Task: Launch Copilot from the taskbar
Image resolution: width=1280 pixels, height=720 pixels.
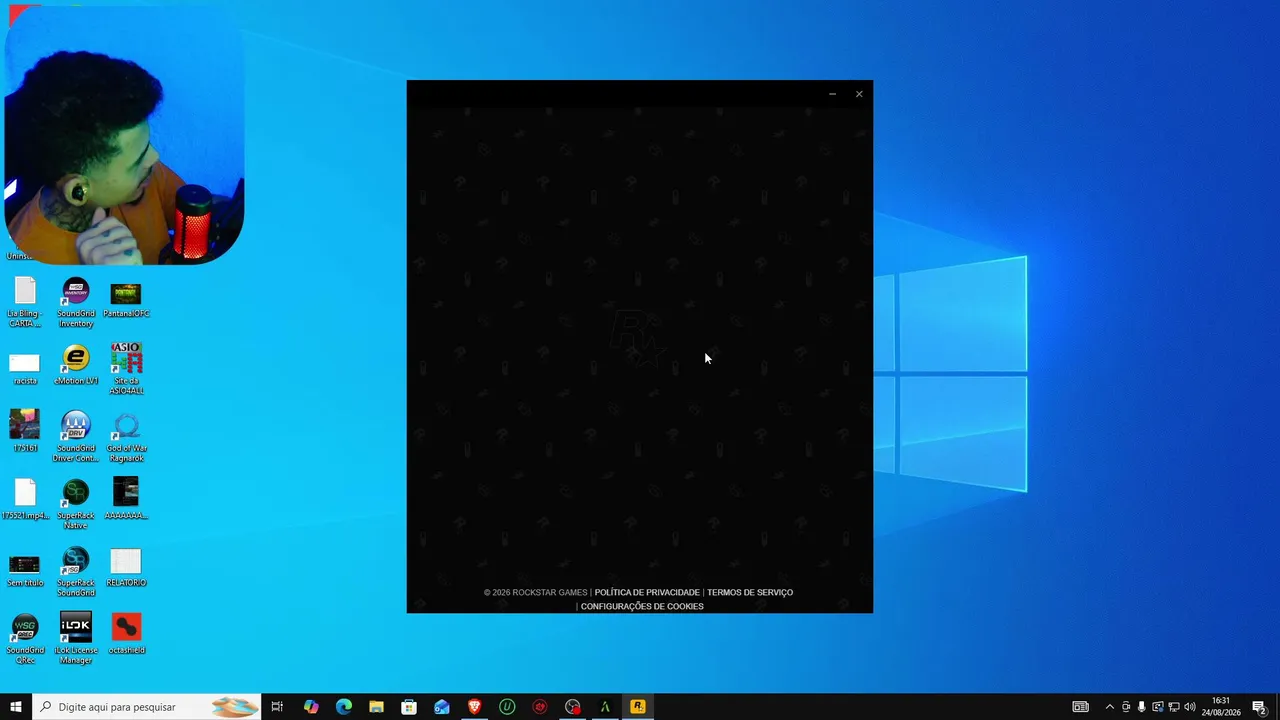Action: (311, 707)
